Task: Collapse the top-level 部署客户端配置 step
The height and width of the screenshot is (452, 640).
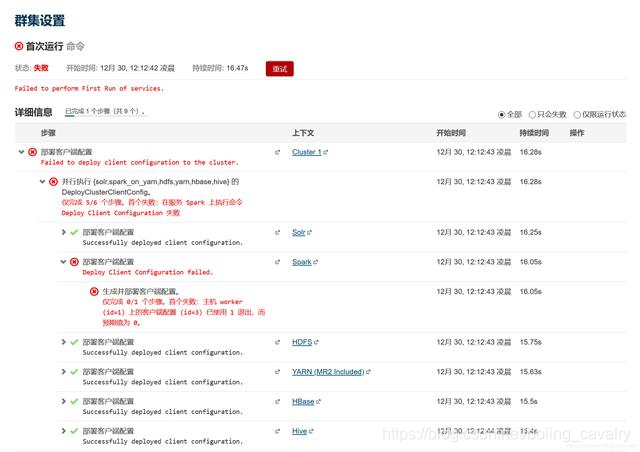Action: (21, 152)
